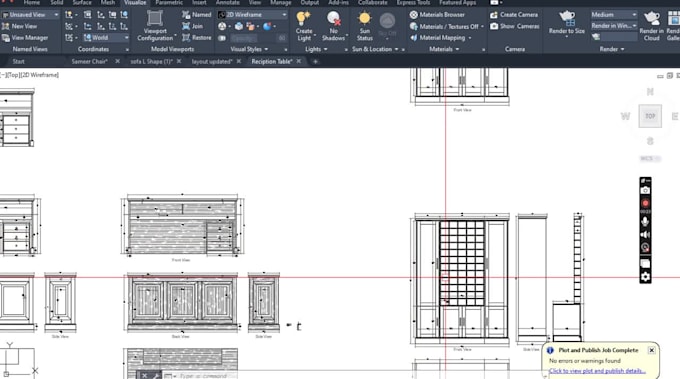680x379 pixels.
Task: Switch to Sameer Chair drawing tab
Action: click(89, 62)
